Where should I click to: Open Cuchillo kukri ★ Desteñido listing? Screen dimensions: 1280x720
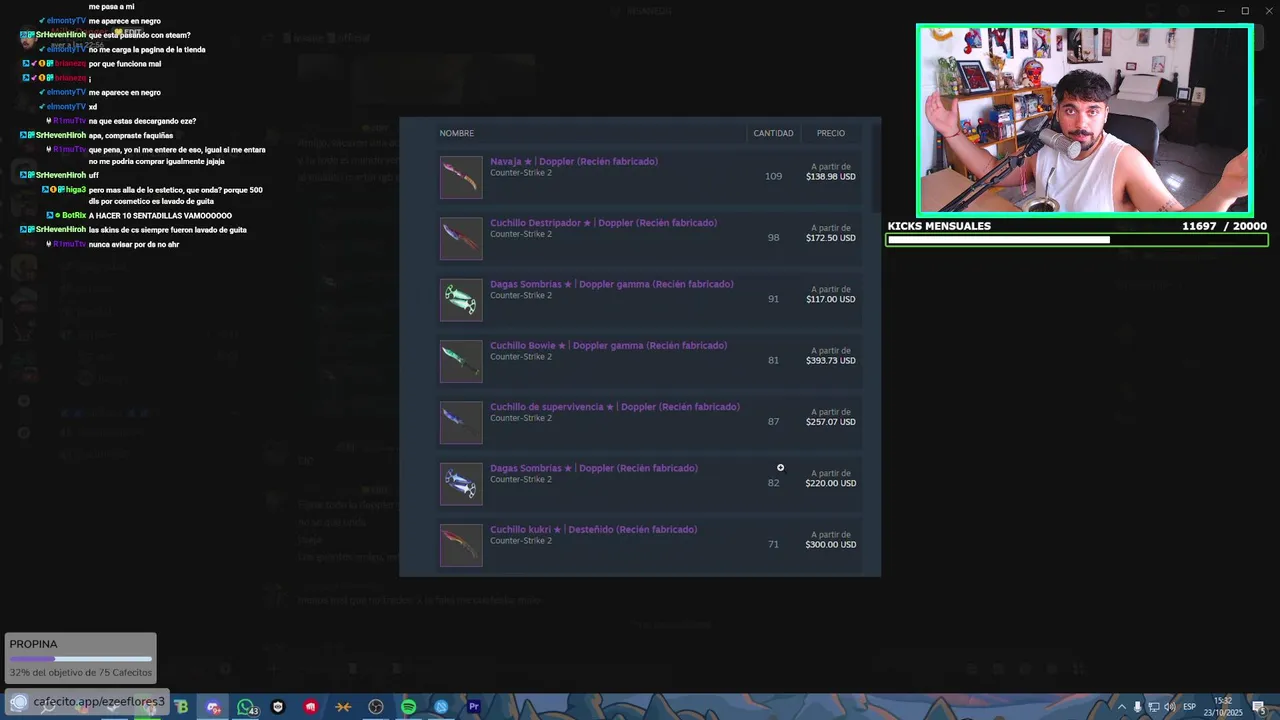tap(593, 530)
